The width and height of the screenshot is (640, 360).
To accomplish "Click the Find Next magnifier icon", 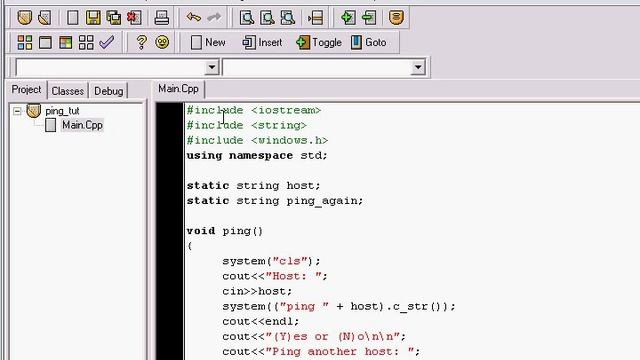I will (x=287, y=18).
